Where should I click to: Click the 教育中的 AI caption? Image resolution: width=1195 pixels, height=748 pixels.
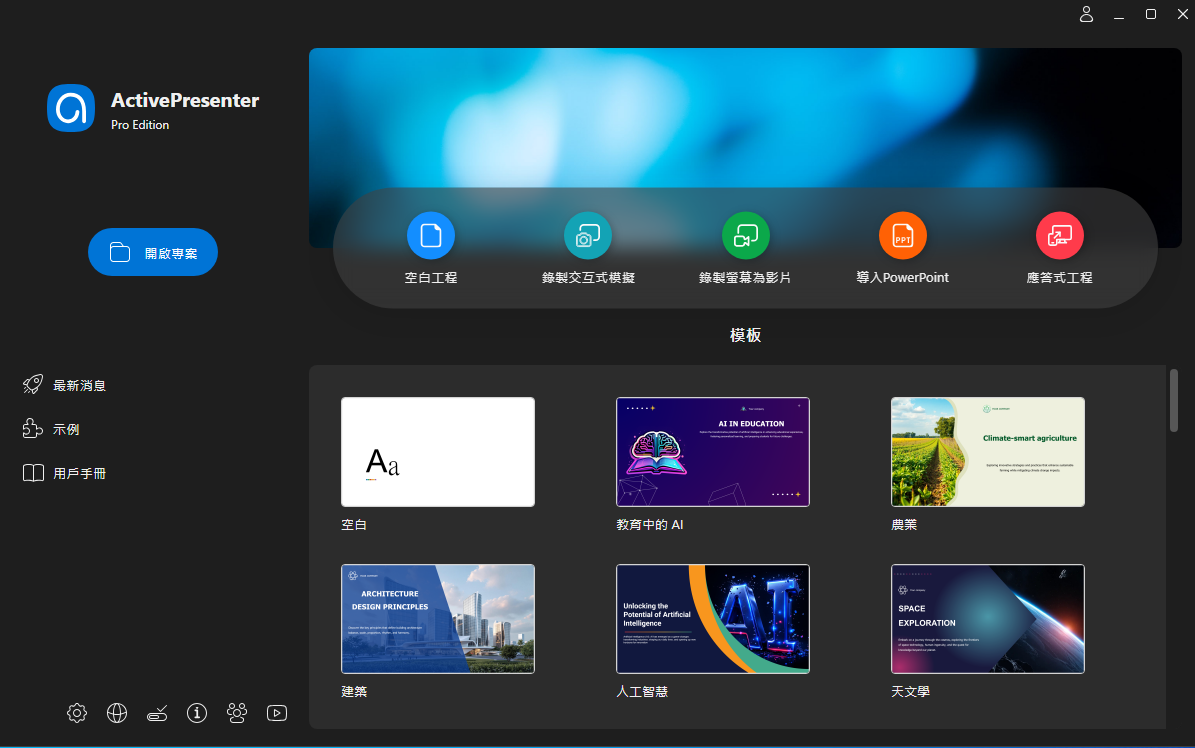click(x=649, y=525)
